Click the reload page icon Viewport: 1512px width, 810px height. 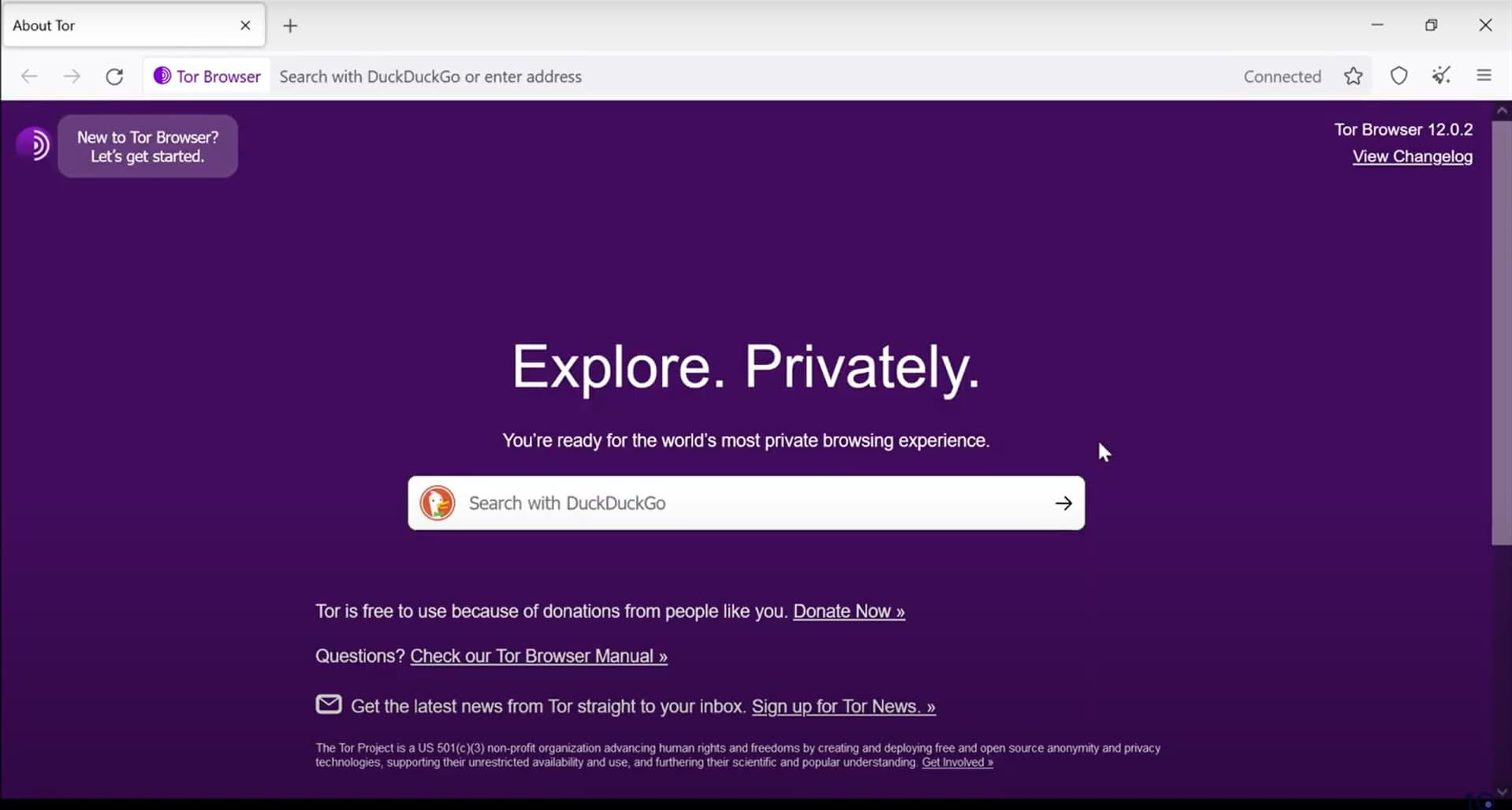114,76
